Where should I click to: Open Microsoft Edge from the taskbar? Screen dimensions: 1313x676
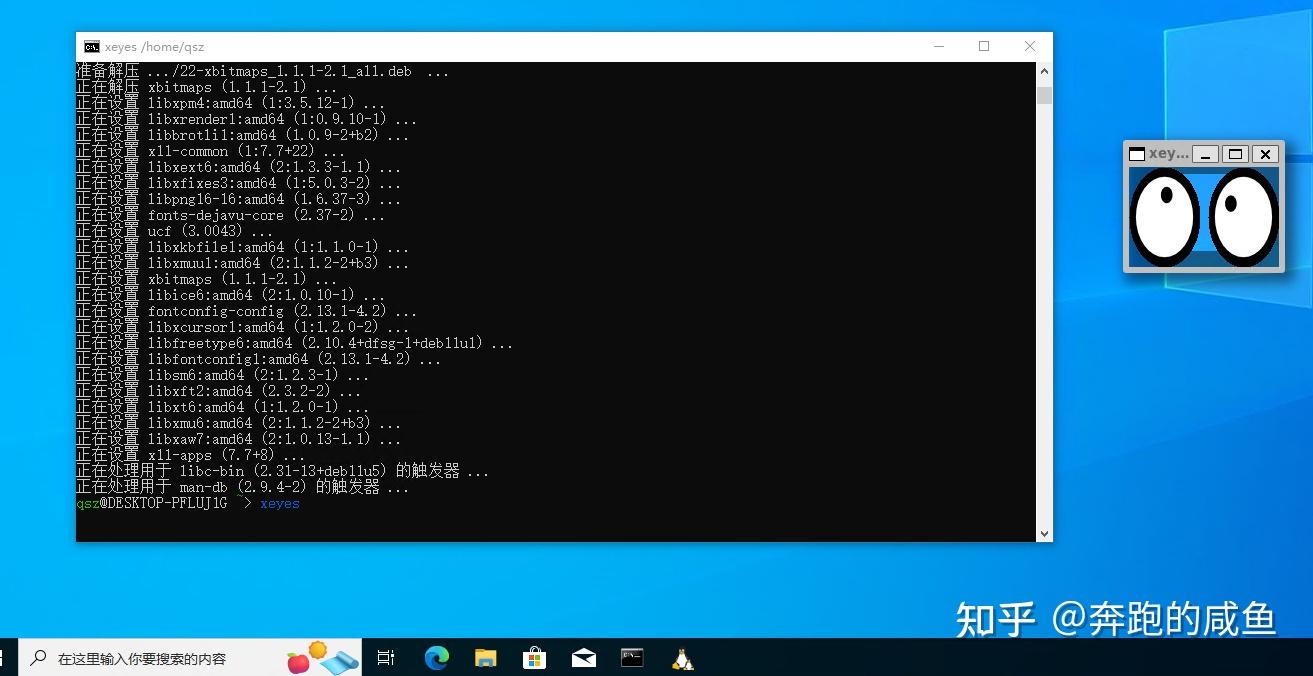[436, 657]
